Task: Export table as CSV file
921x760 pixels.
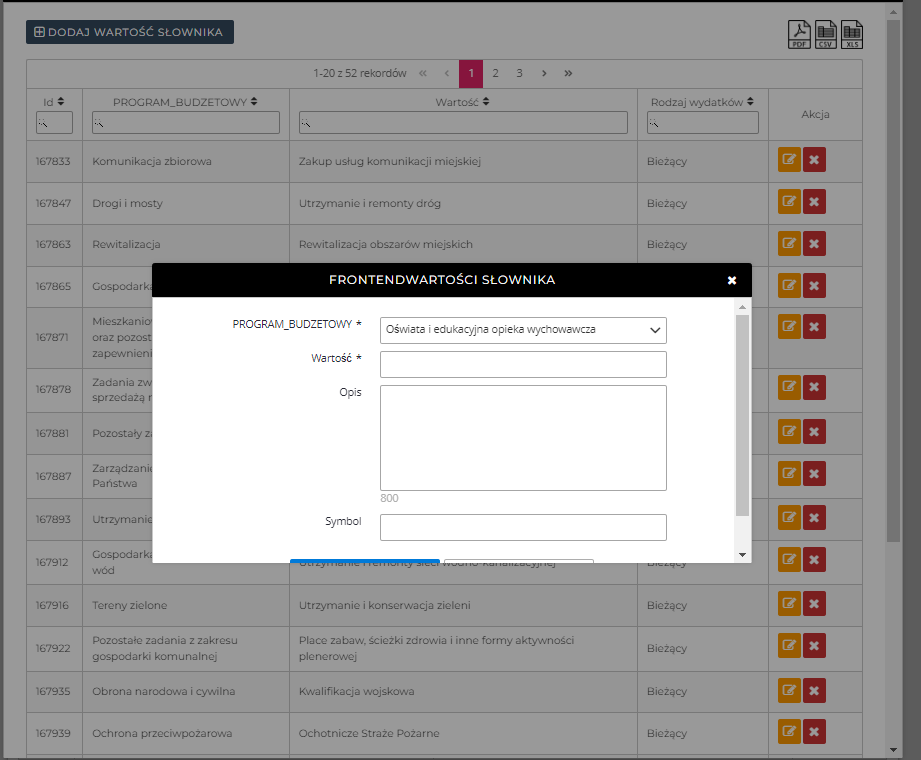Action: (825, 34)
